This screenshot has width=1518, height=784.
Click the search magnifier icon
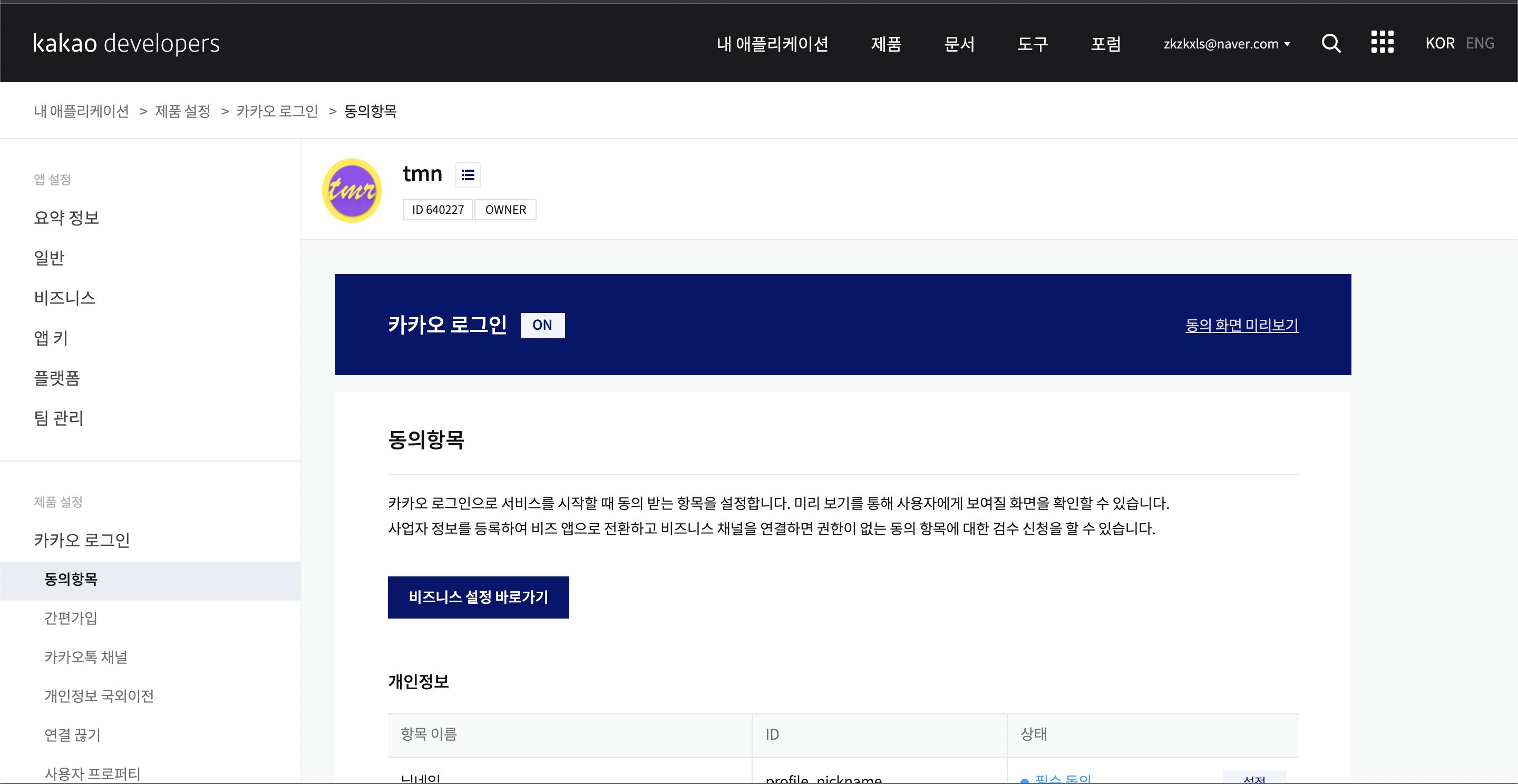1330,43
